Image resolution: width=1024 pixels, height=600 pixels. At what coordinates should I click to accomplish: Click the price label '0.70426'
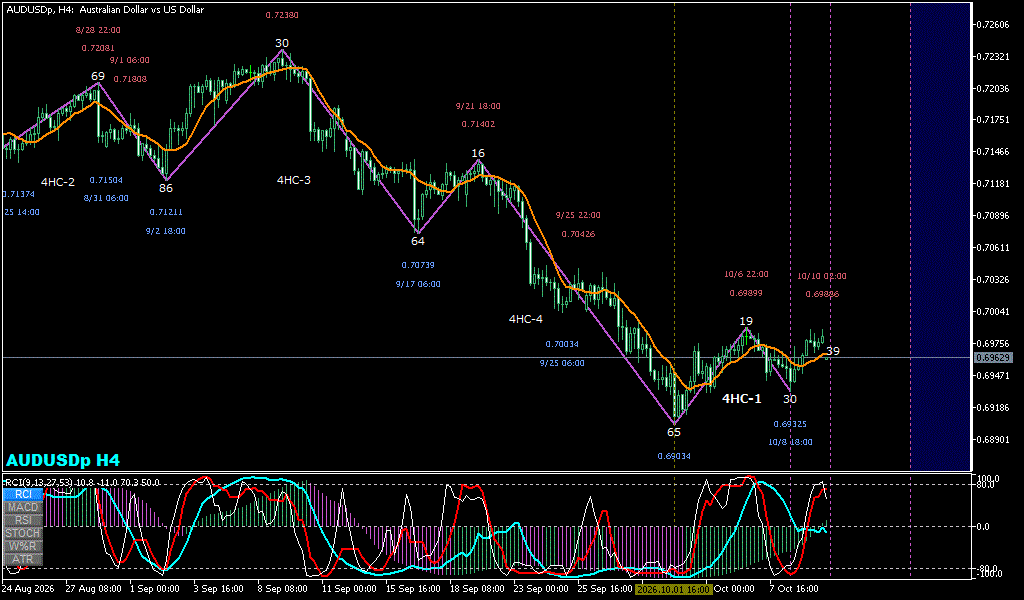tap(578, 234)
